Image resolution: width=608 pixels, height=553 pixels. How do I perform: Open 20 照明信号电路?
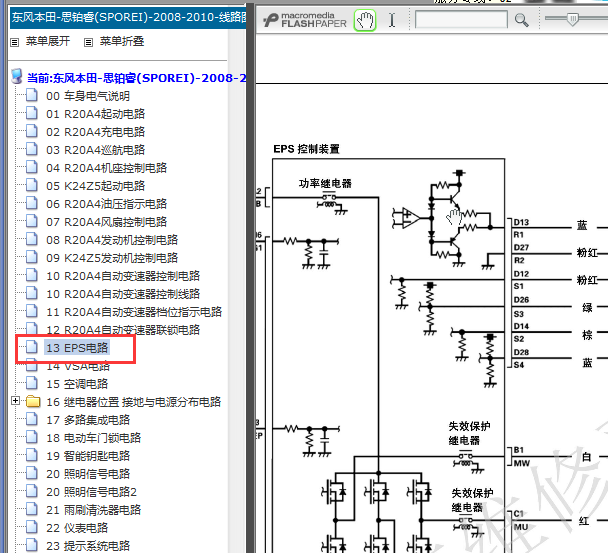88,474
